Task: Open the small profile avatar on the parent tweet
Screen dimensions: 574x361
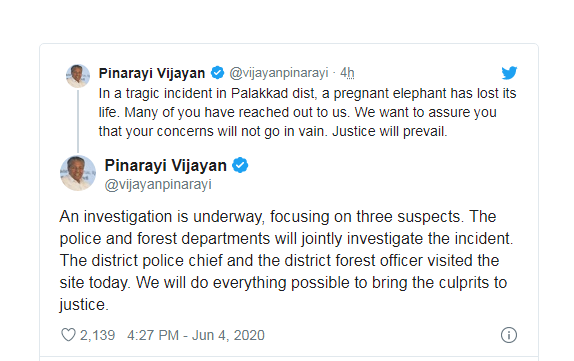Action: tap(78, 76)
